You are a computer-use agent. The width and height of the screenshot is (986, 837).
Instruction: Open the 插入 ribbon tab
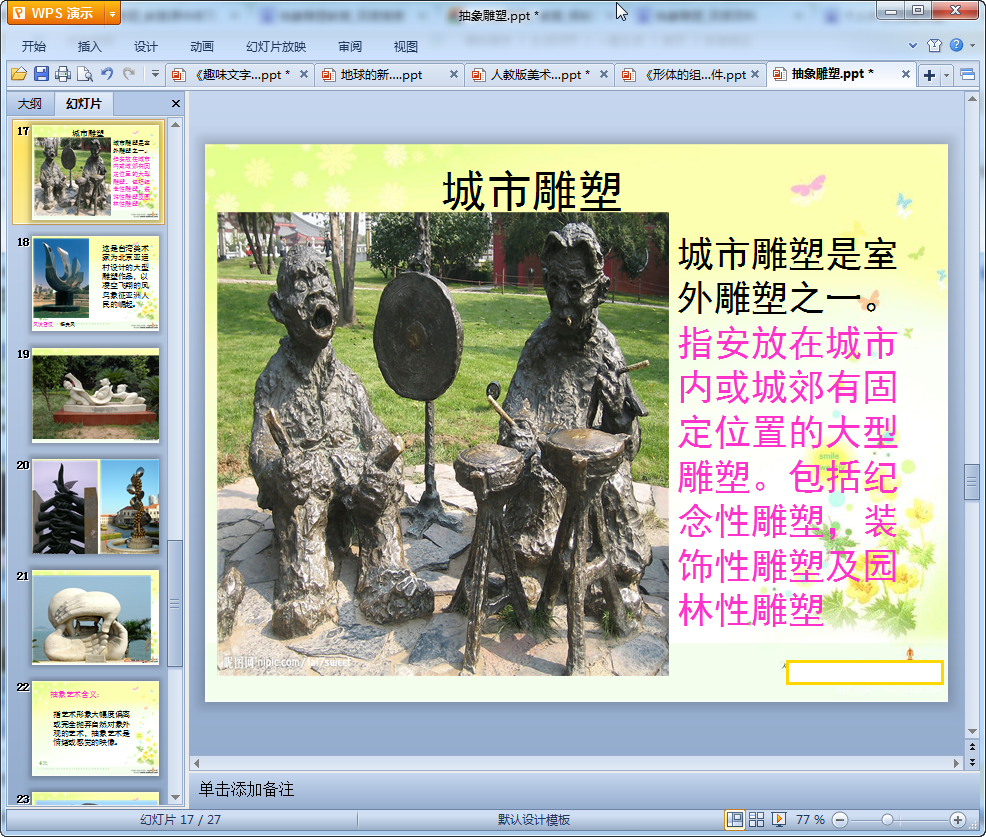coord(89,46)
